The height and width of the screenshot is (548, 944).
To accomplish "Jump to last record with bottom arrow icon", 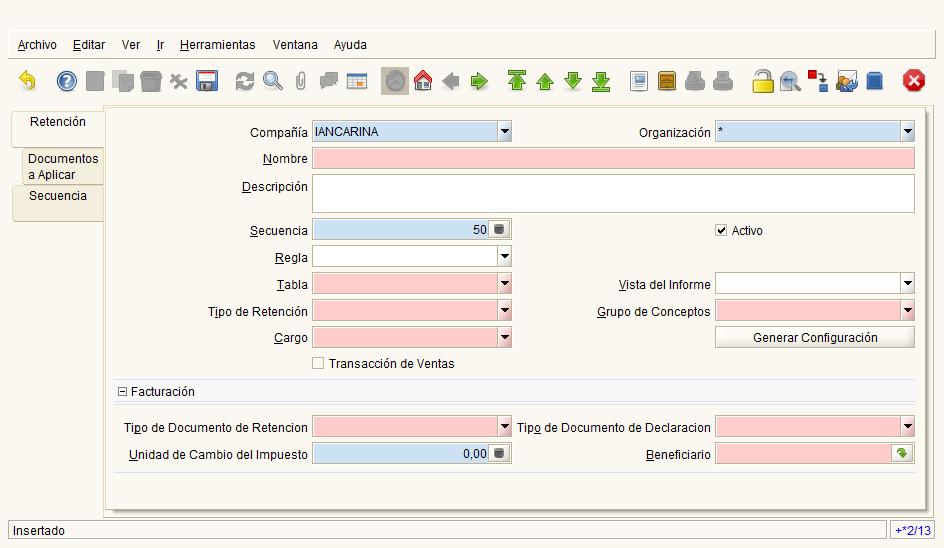I will (x=601, y=81).
